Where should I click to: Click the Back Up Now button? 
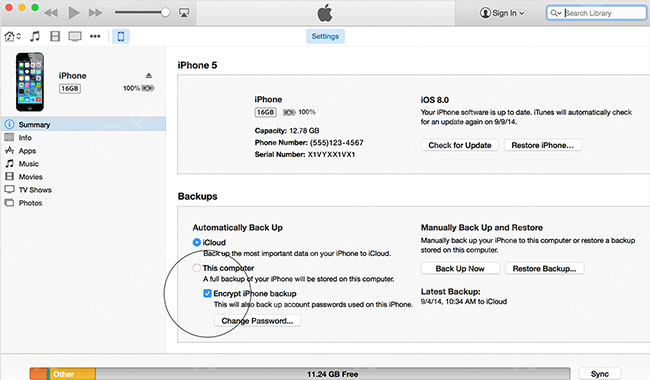click(460, 269)
